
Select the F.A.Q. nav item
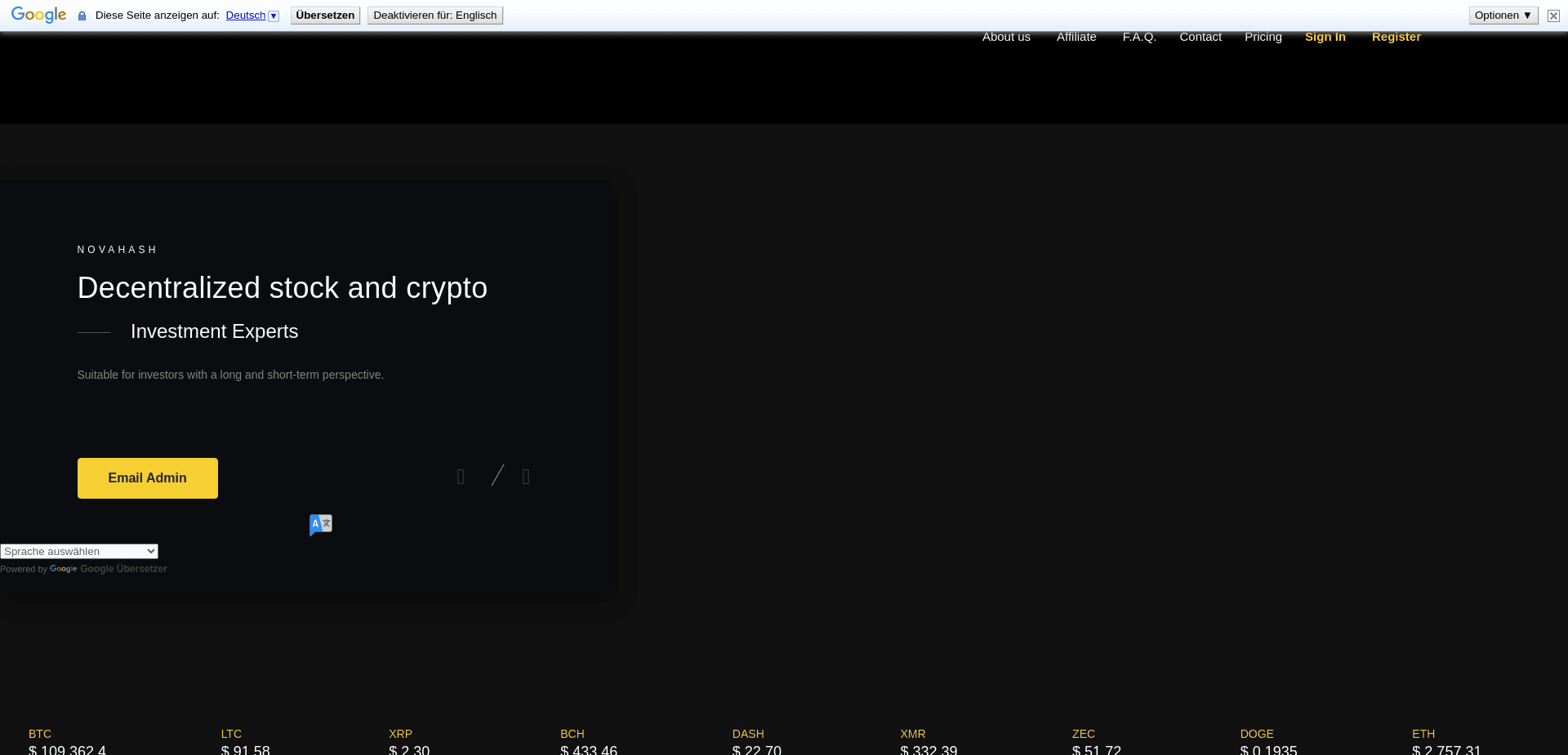pyautogui.click(x=1139, y=36)
